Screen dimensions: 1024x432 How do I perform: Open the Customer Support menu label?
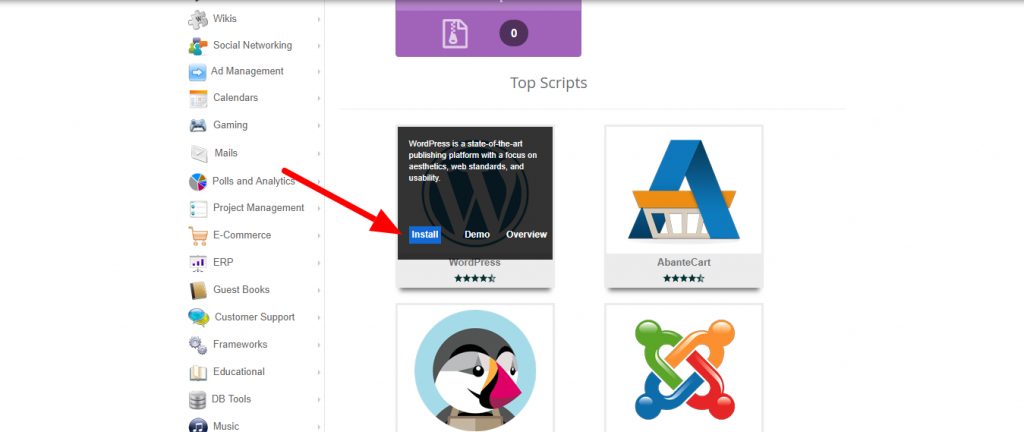pos(255,317)
